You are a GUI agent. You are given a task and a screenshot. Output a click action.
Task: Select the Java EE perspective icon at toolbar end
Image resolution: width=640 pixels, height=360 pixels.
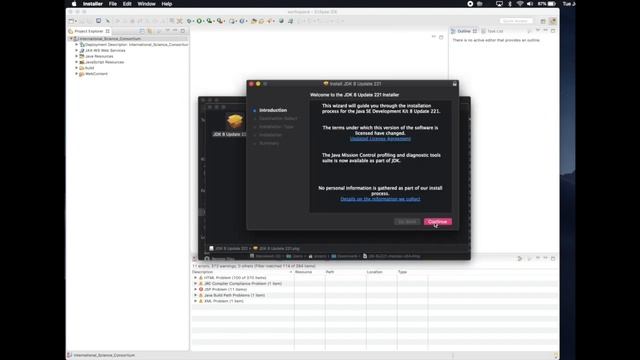pos(553,21)
